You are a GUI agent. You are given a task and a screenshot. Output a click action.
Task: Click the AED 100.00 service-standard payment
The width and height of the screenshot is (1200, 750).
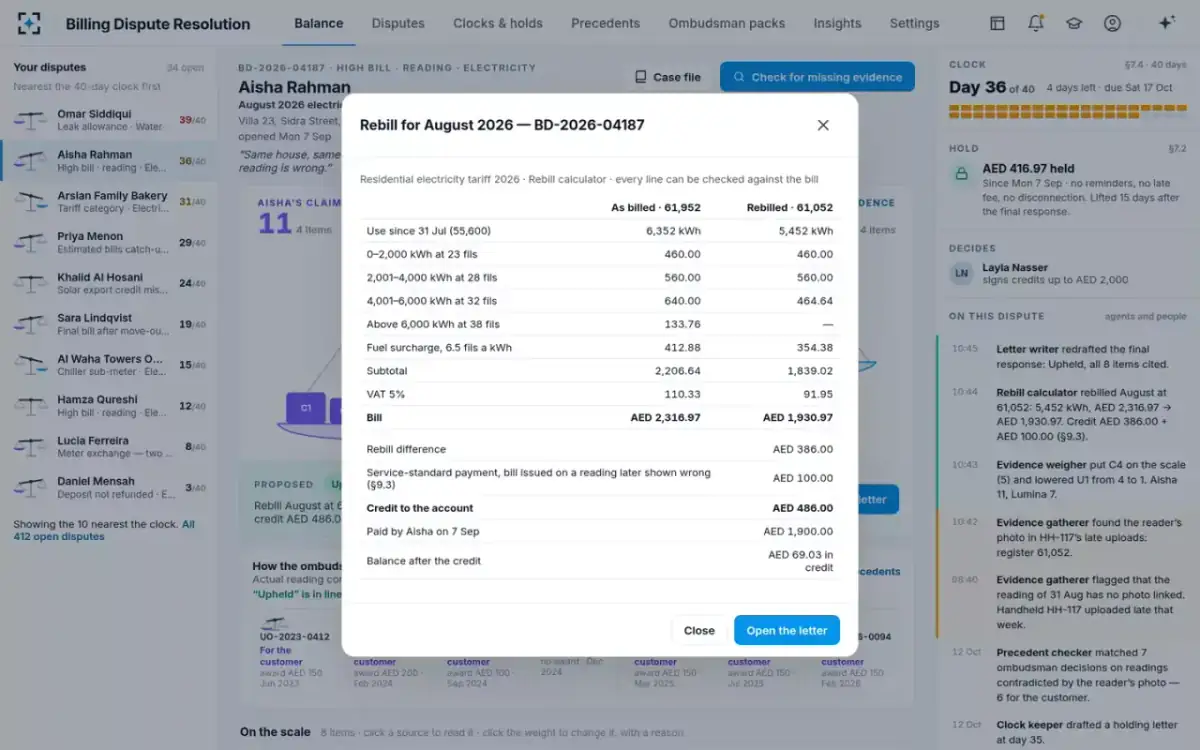pos(803,479)
